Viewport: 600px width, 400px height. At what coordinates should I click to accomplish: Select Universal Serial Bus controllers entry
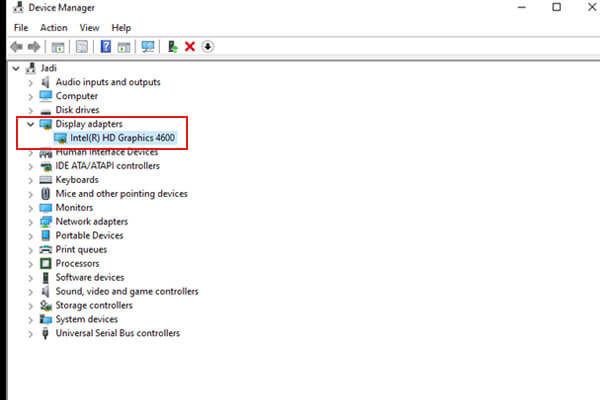[117, 333]
